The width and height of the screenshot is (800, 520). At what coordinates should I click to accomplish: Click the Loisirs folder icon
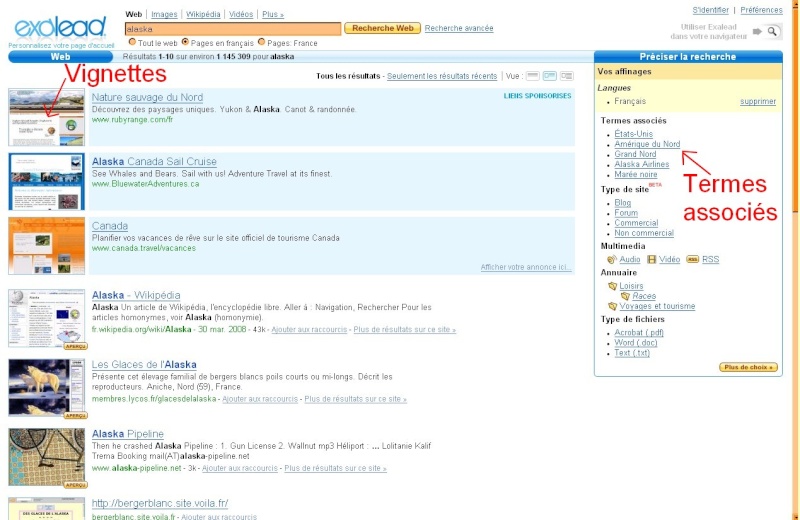(x=613, y=286)
